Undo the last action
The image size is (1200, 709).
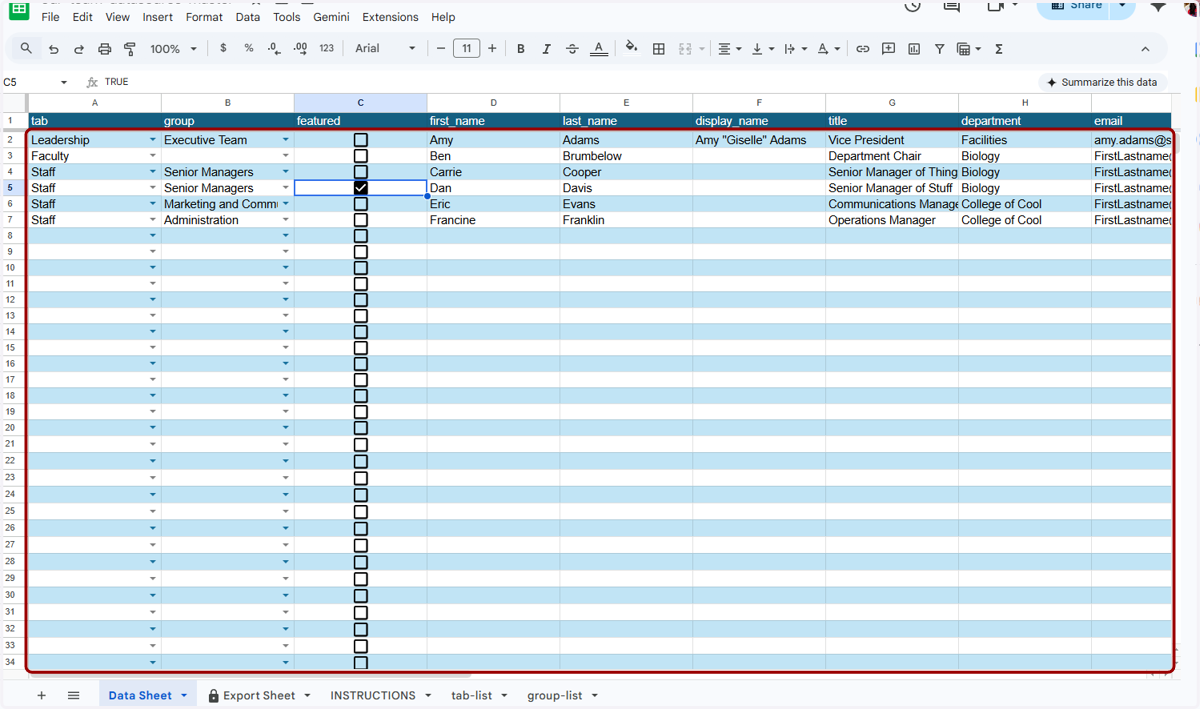[x=53, y=48]
